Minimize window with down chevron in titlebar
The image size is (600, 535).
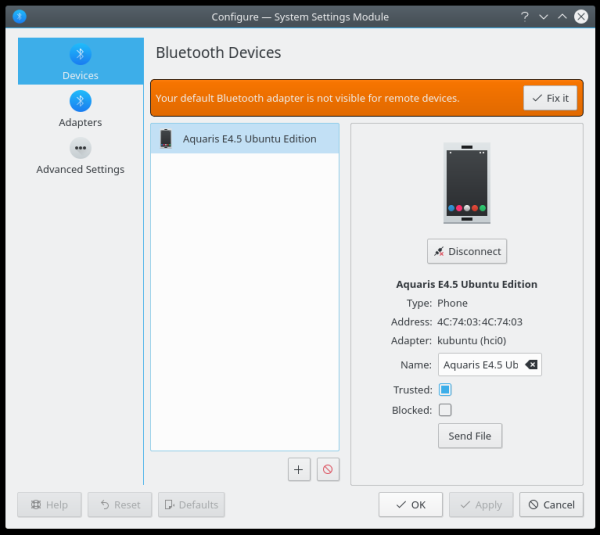point(543,16)
